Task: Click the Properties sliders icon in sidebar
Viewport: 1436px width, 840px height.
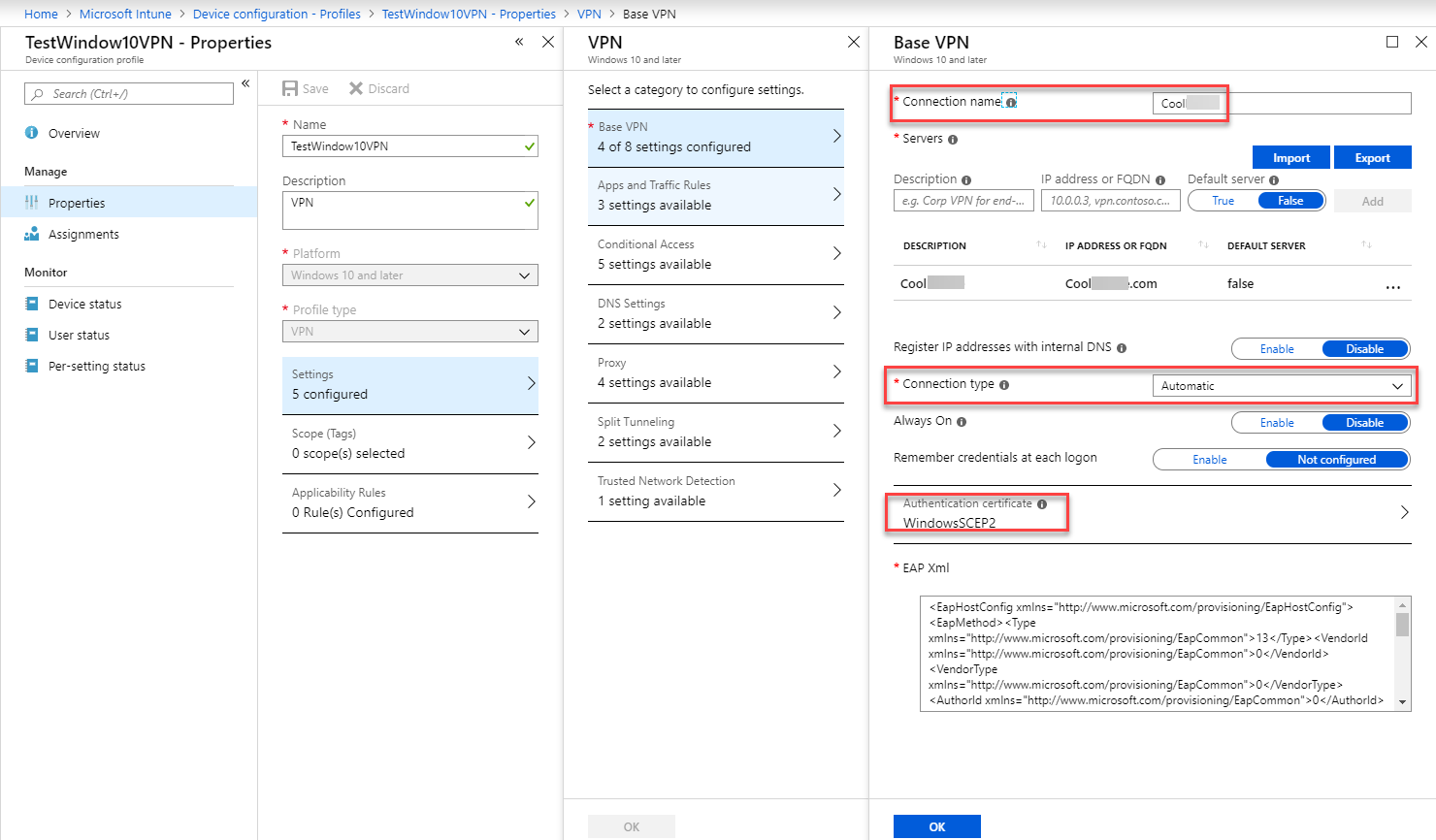Action: [31, 203]
